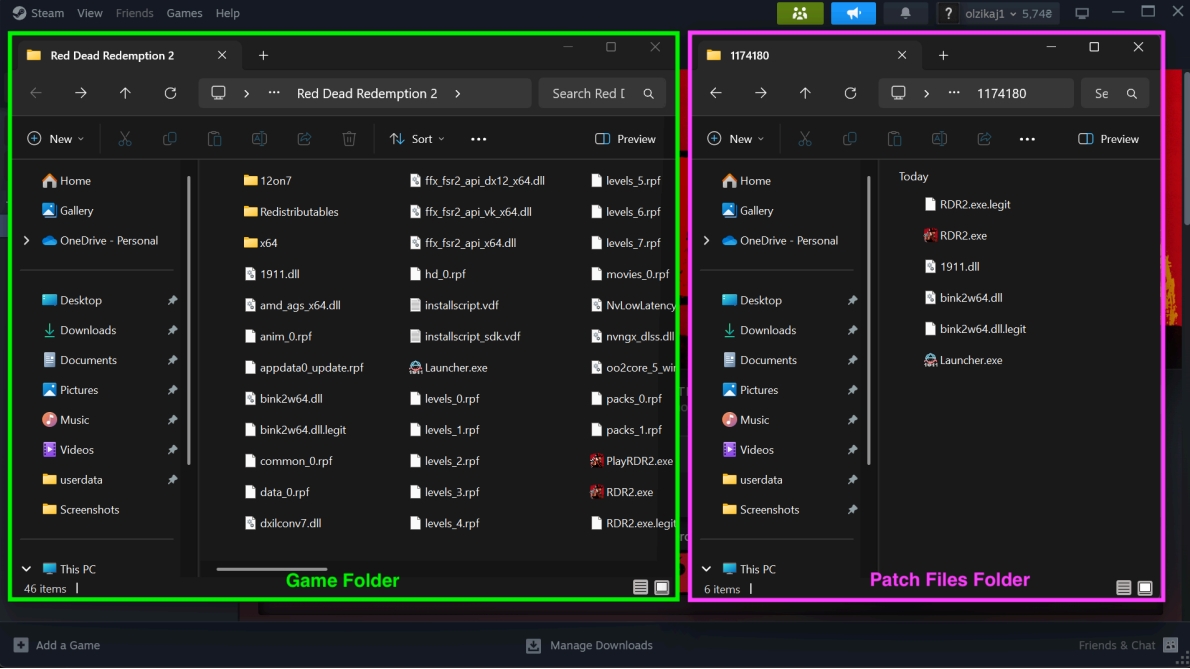The width and height of the screenshot is (1190, 669).
Task: Switch to large icons view in game folder window
Action: 662,588
